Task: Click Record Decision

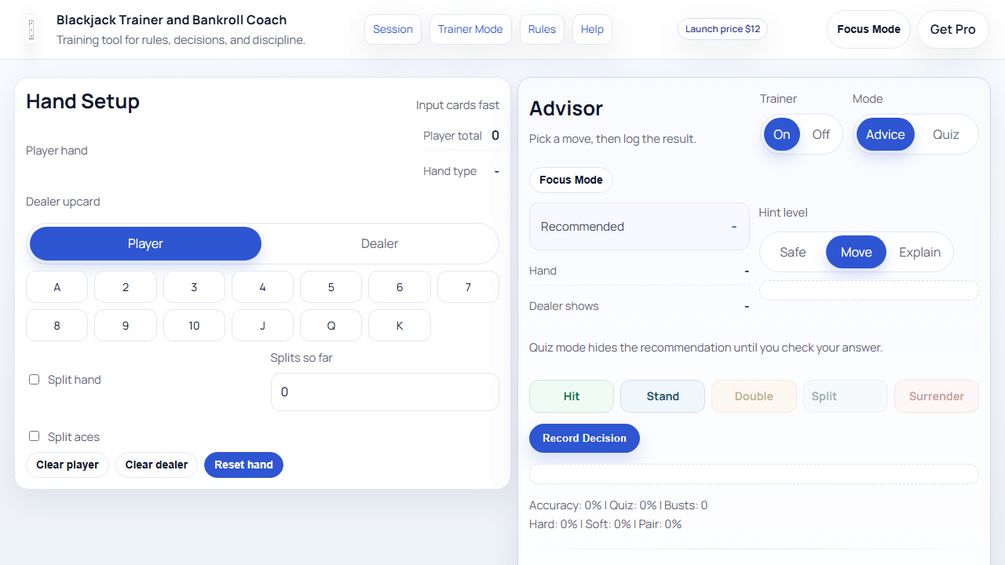Action: (584, 438)
